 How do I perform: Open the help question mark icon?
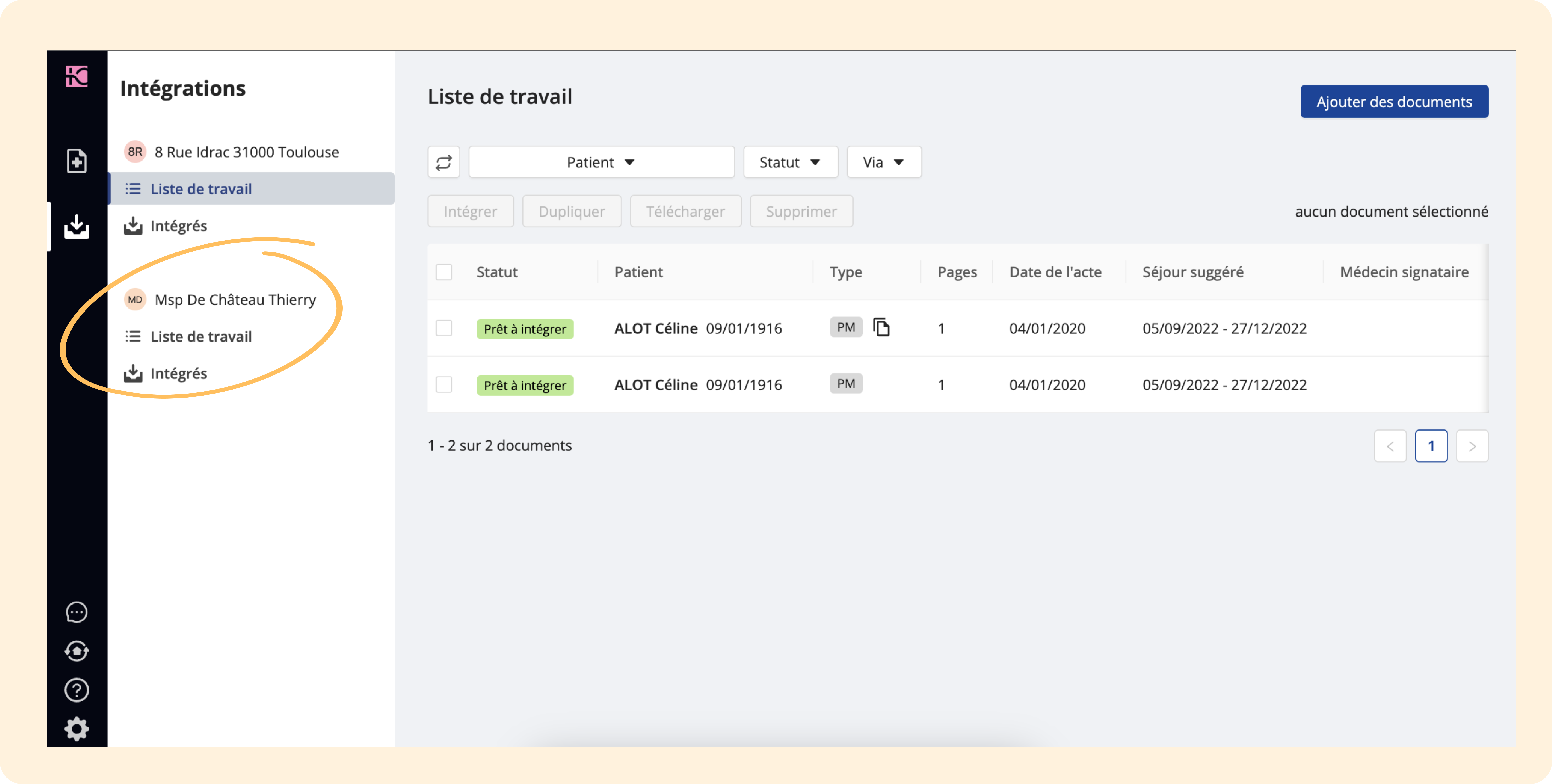[x=76, y=690]
